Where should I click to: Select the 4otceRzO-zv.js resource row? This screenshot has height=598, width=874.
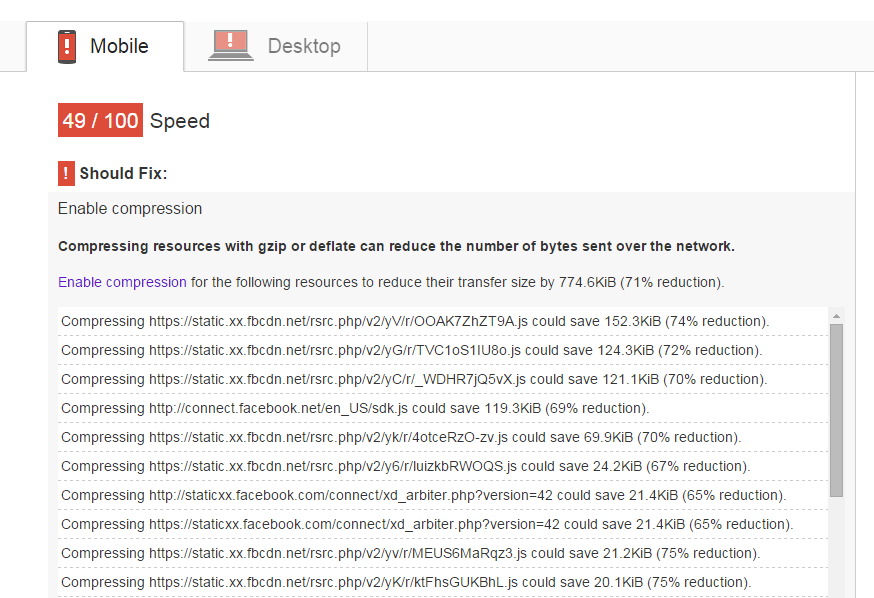click(x=401, y=437)
